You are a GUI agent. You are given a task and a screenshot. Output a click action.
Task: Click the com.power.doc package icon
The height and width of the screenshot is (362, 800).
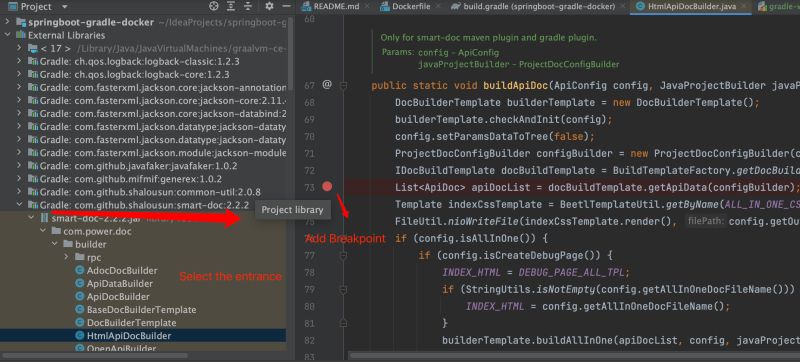[56, 231]
